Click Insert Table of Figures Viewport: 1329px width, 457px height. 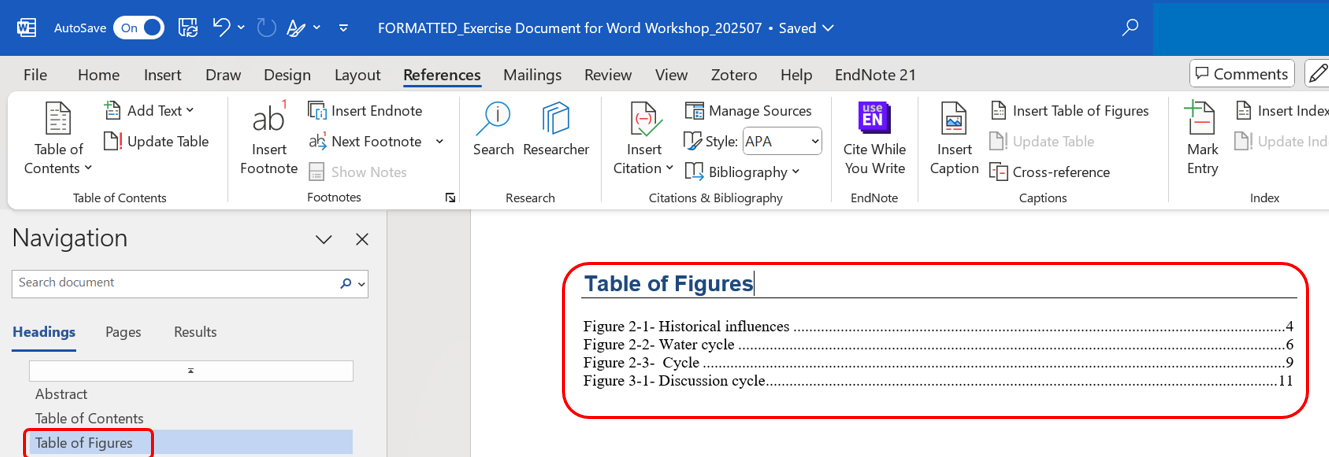1069,111
